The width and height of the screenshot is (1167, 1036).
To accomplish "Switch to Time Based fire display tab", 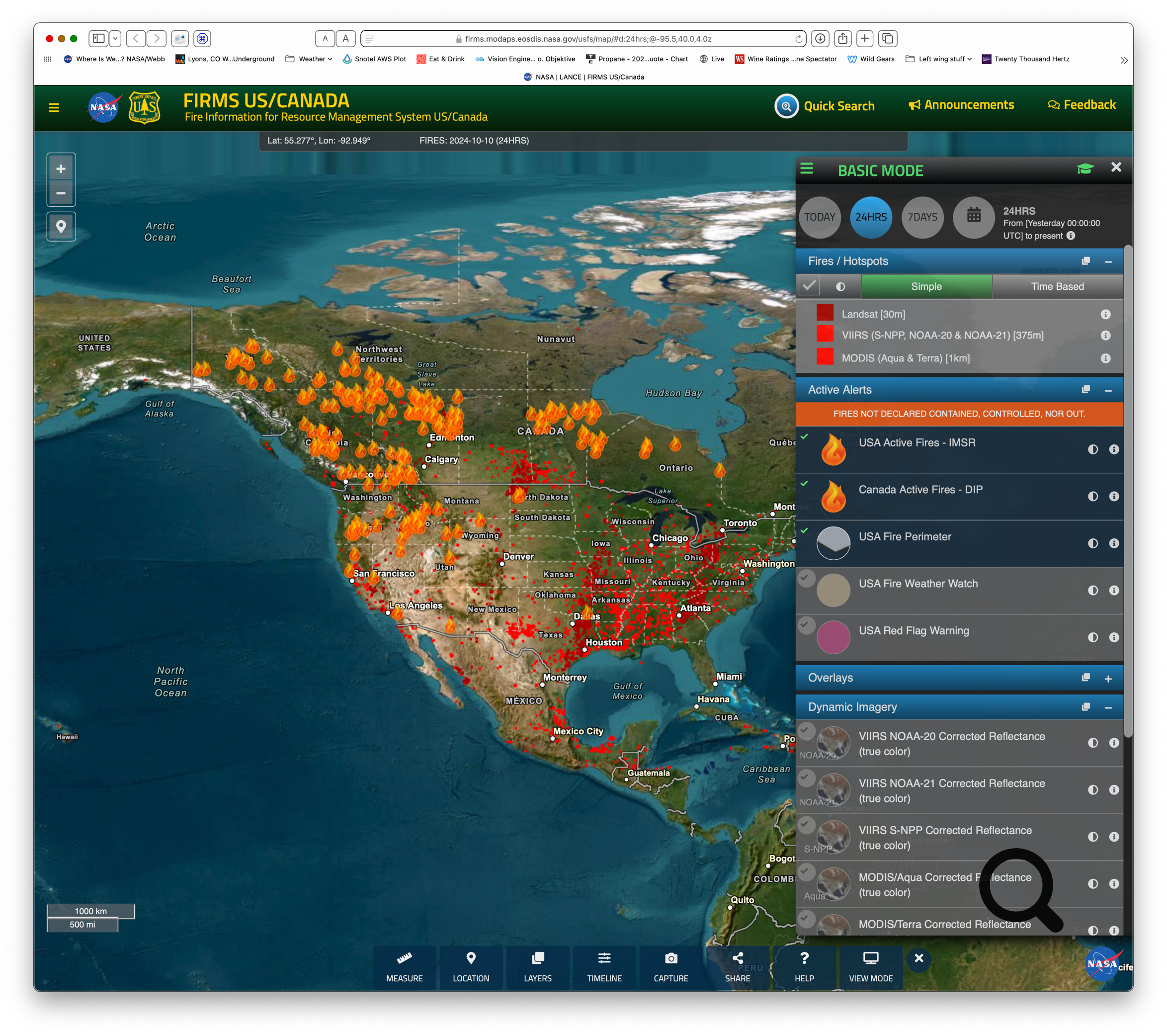I will (x=1057, y=287).
